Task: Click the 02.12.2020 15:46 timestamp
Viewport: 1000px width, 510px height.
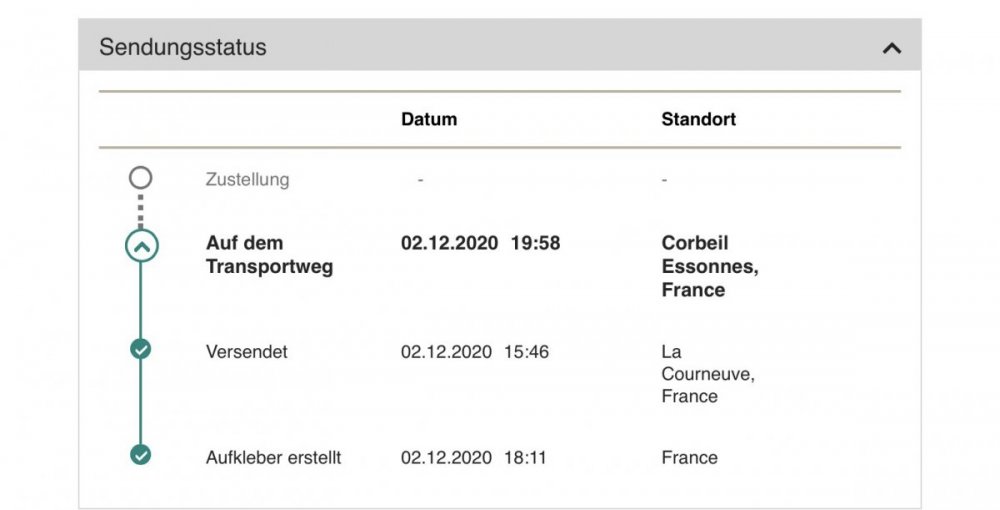Action: coord(474,352)
